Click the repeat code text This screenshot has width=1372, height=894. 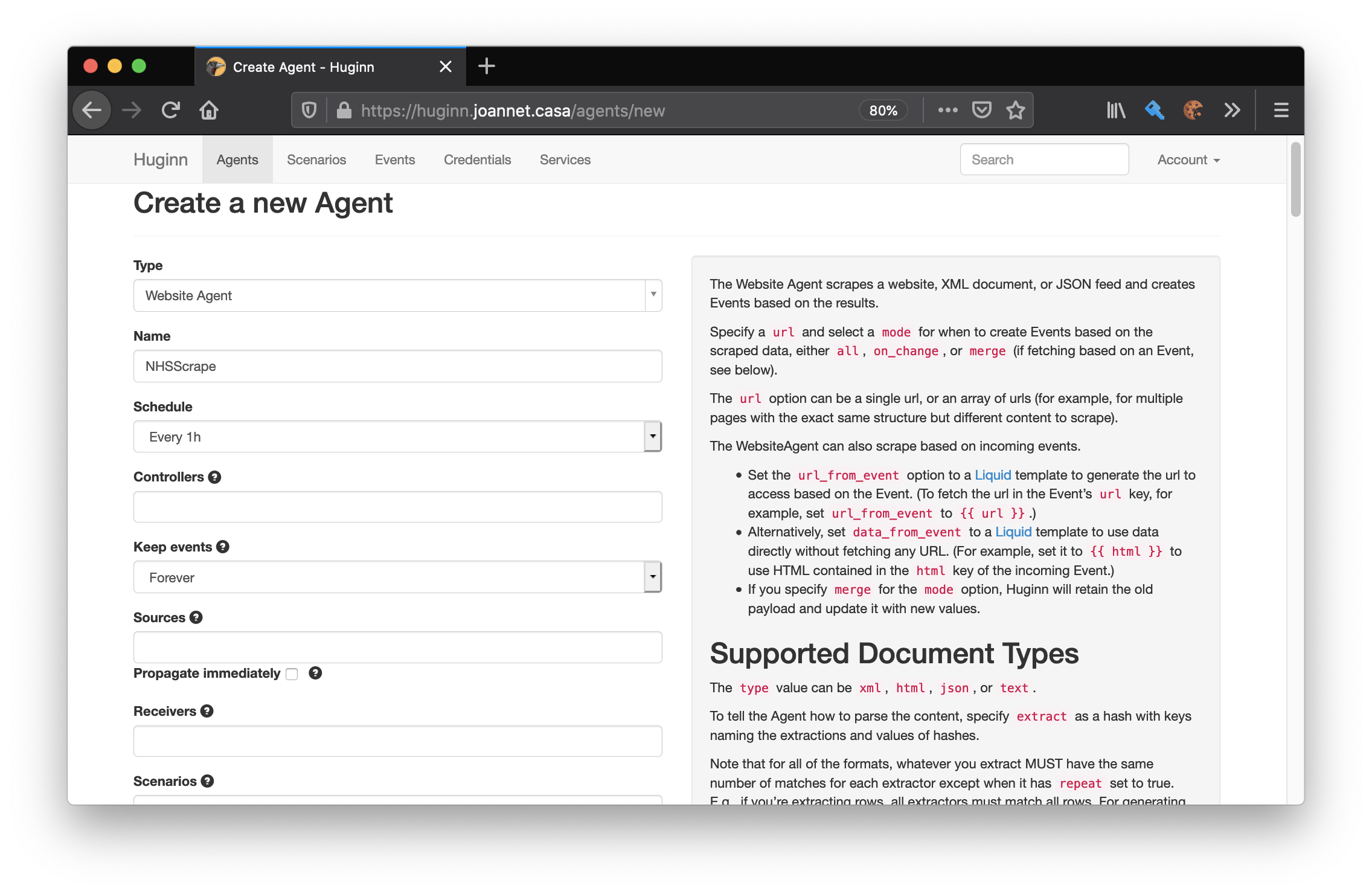1080,783
